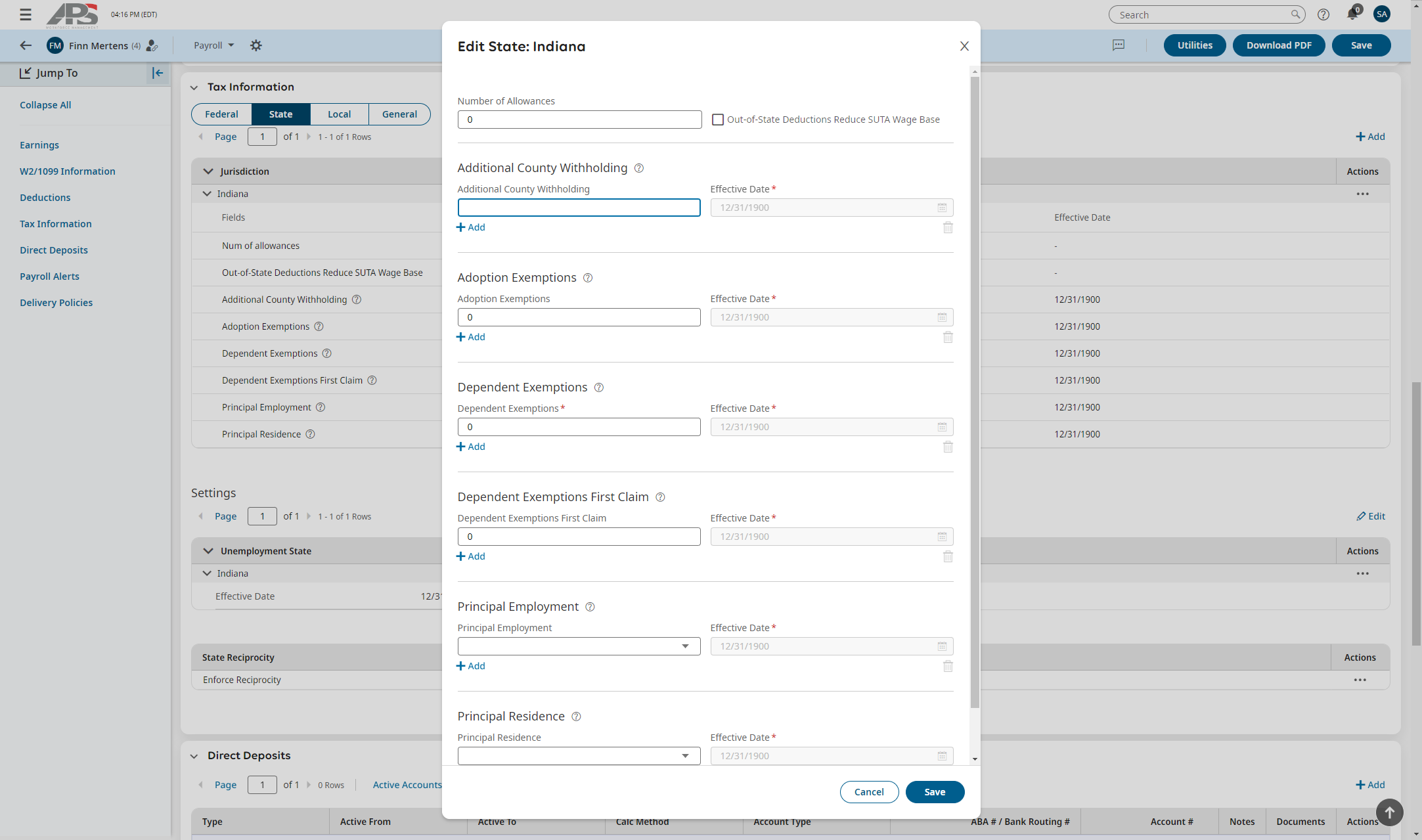Toggle Out-of-State Deductions Reduce SUTA Wage Base

718,120
